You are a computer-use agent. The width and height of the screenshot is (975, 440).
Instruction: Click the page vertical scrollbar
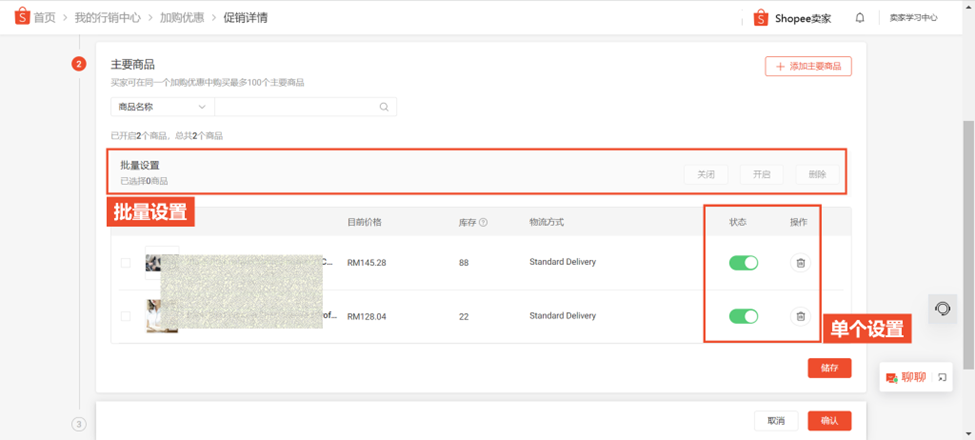click(x=969, y=245)
